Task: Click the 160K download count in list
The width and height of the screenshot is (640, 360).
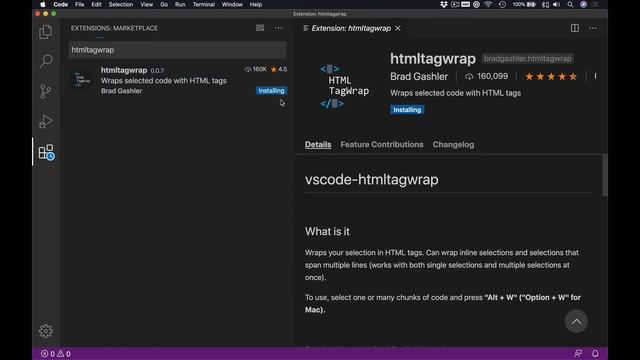Action: [x=256, y=69]
